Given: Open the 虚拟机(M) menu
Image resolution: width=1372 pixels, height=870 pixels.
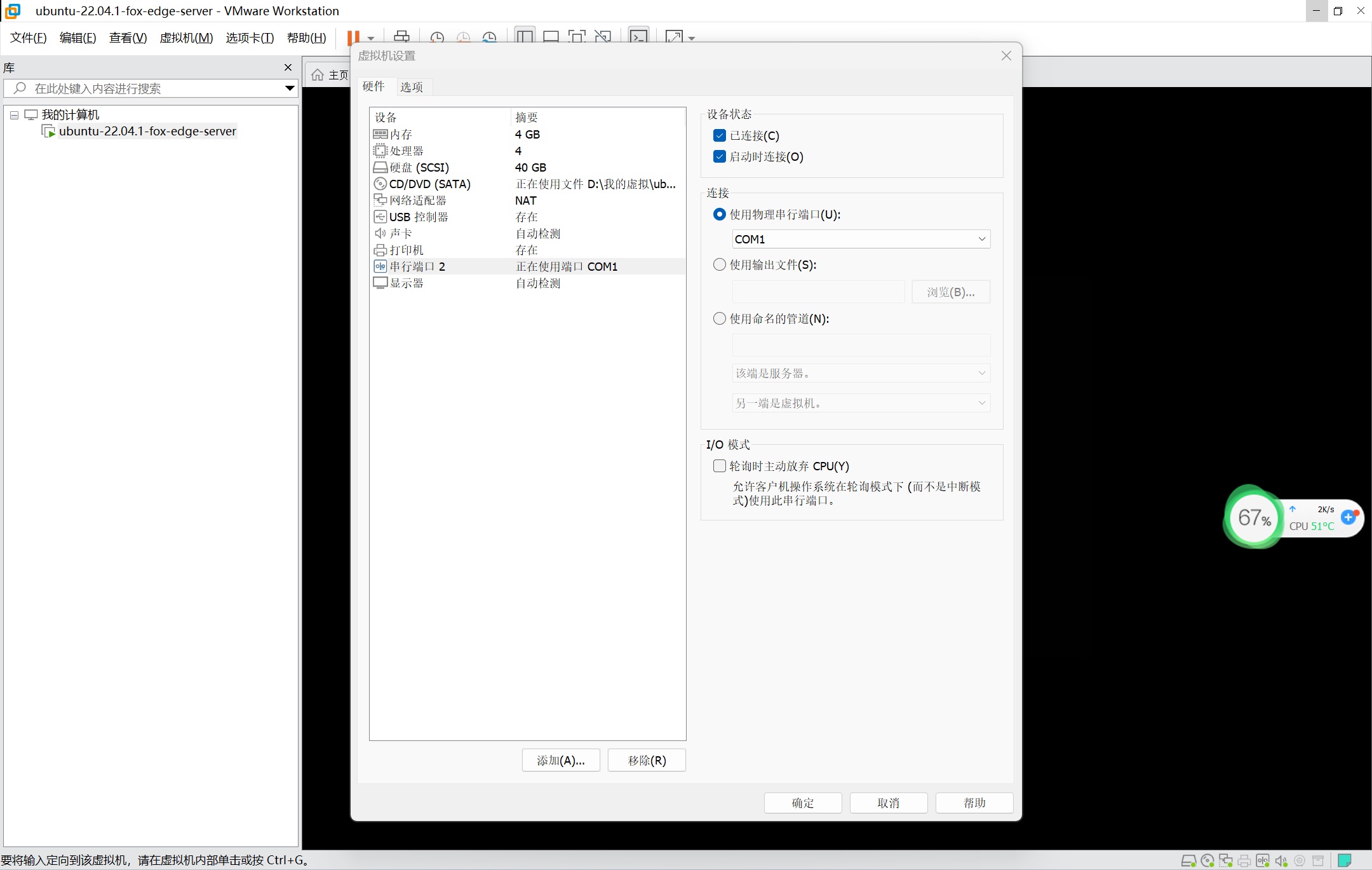Looking at the screenshot, I should tap(186, 37).
